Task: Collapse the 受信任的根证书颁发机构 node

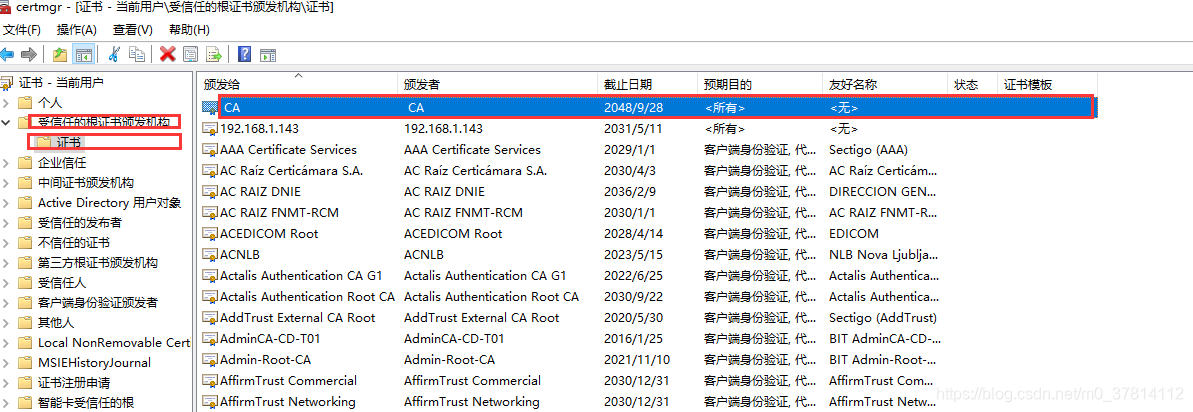Action: 6,122
